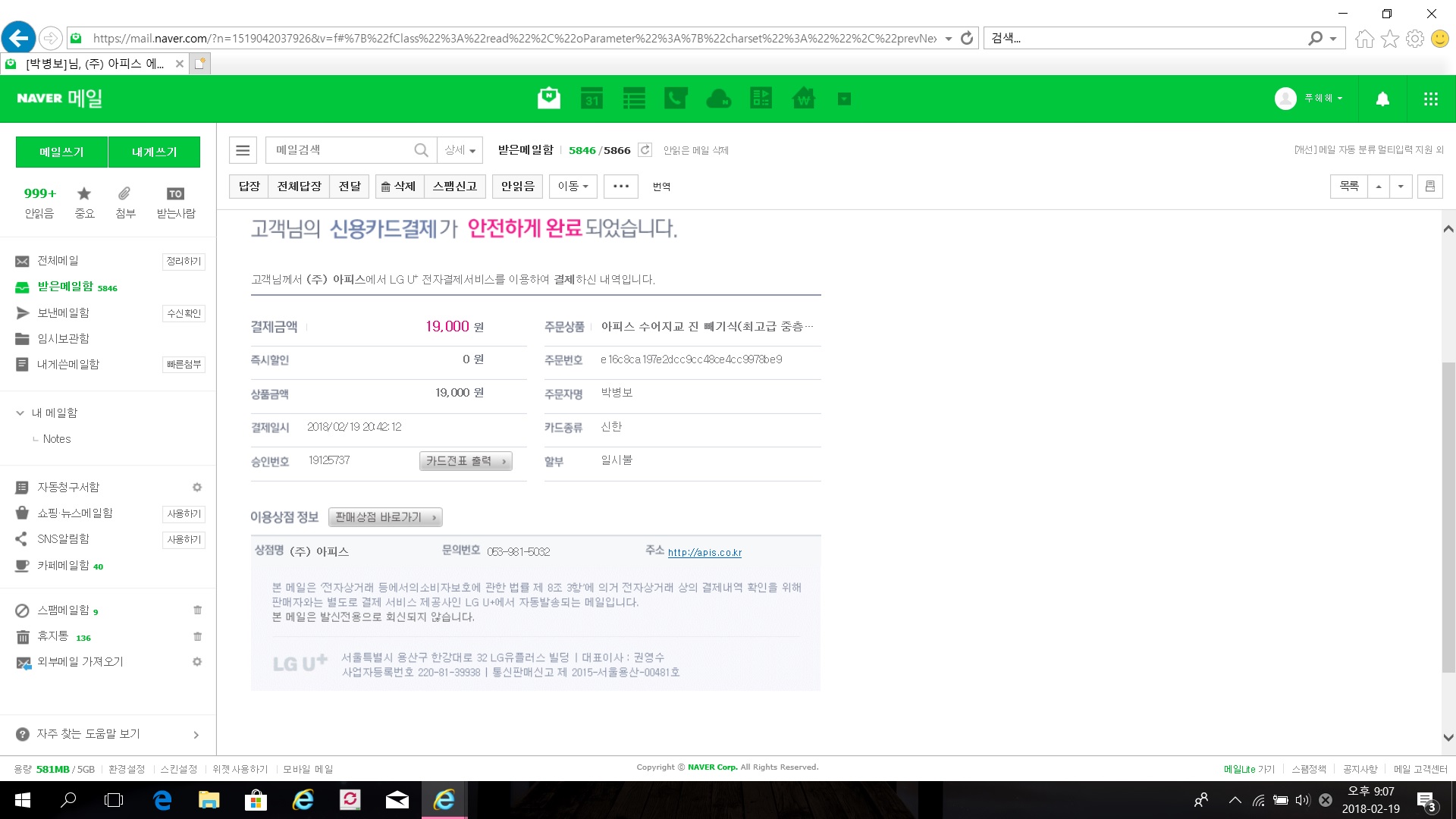Expand more services arrow in top bar
Image resolution: width=1456 pixels, height=819 pixels.
pos(844,99)
